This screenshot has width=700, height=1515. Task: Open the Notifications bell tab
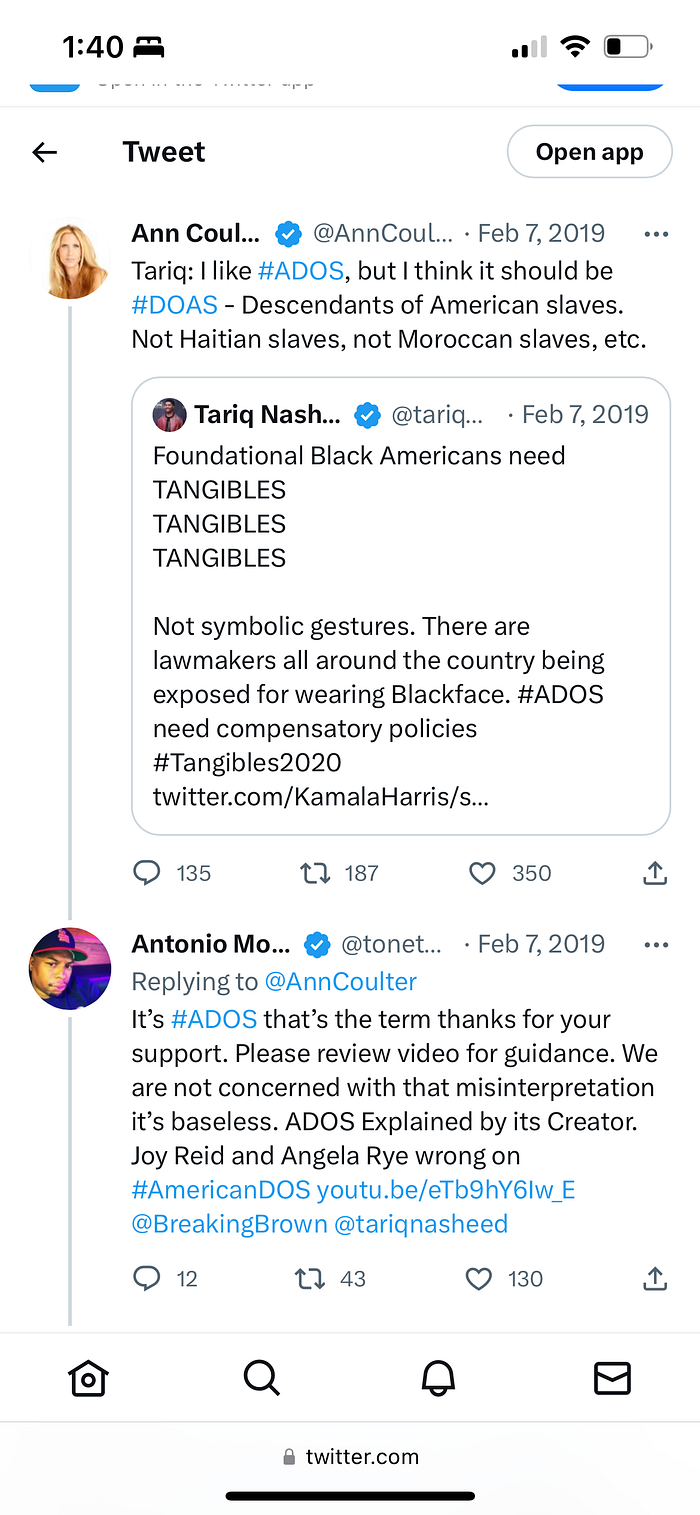tap(437, 1378)
